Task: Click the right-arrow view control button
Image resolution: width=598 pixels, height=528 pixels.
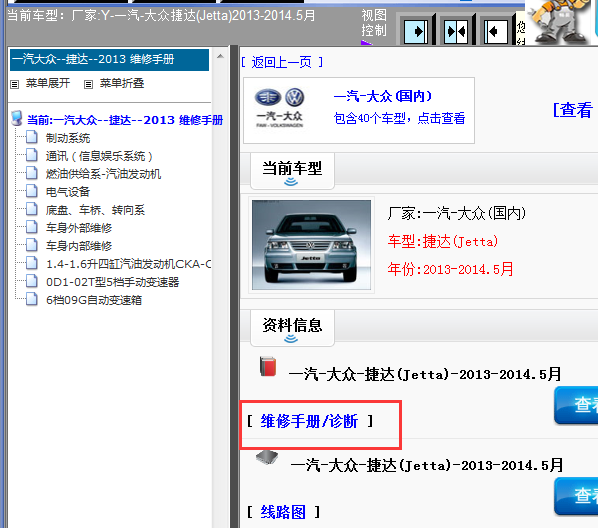Action: 416,31
